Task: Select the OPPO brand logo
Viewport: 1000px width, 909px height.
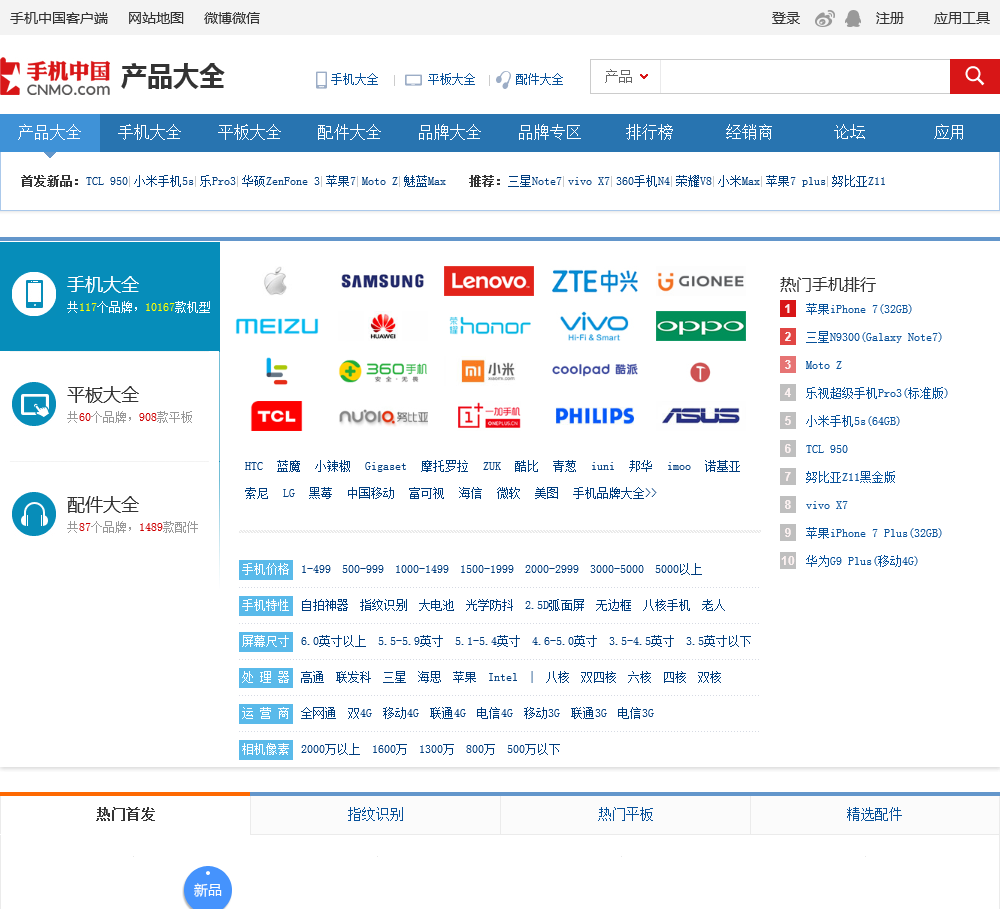Action: tap(701, 326)
